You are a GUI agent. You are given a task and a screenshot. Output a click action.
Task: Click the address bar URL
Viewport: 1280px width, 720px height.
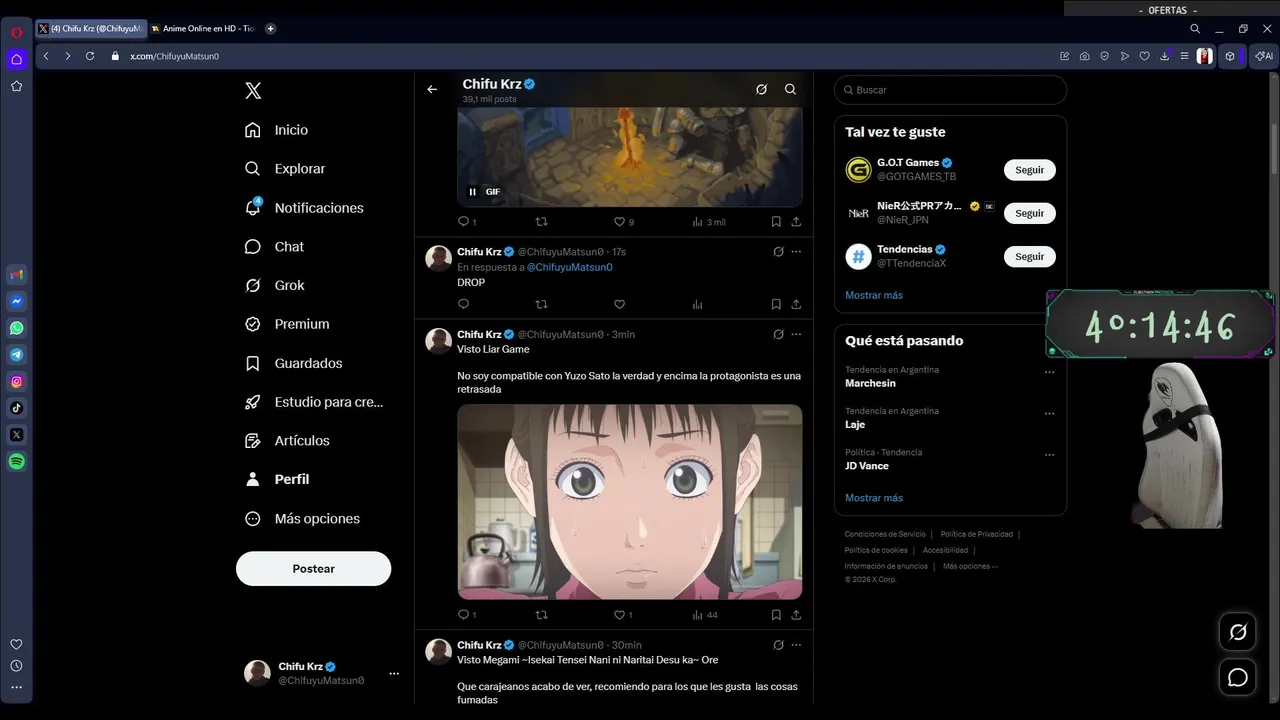tap(174, 57)
